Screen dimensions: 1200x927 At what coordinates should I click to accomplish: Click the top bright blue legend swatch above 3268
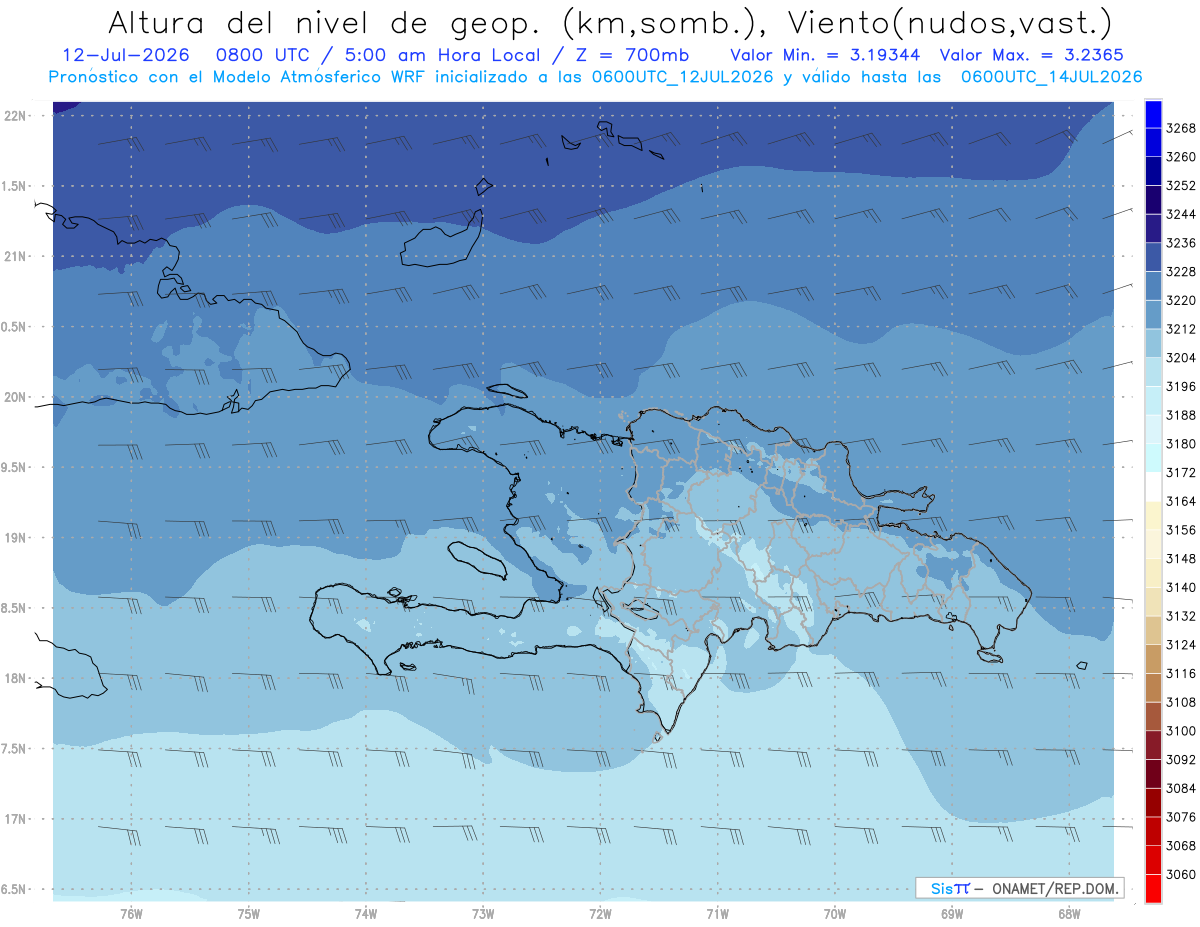pos(1153,114)
